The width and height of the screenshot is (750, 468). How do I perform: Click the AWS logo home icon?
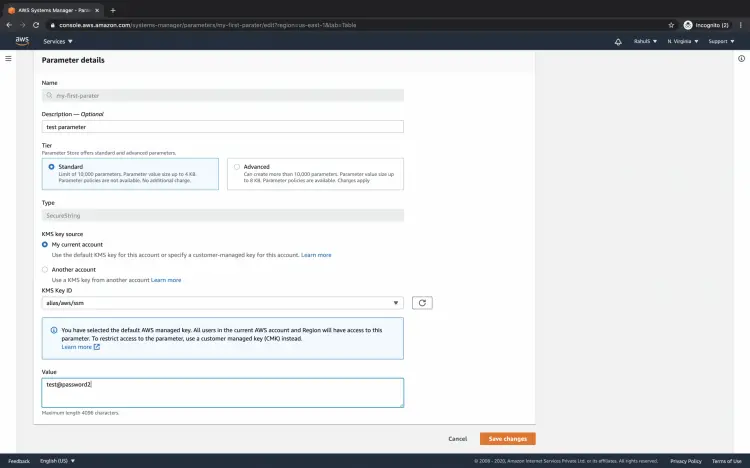pyautogui.click(x=22, y=41)
